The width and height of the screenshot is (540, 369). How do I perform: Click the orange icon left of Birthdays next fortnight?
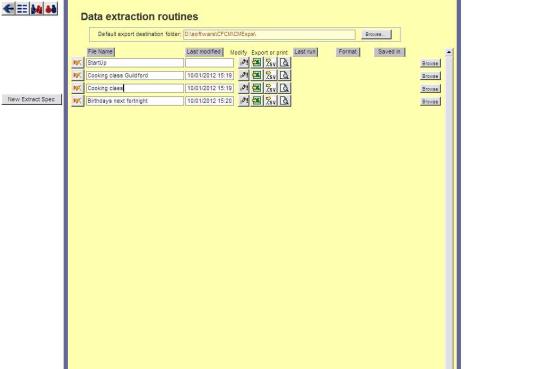(77, 101)
